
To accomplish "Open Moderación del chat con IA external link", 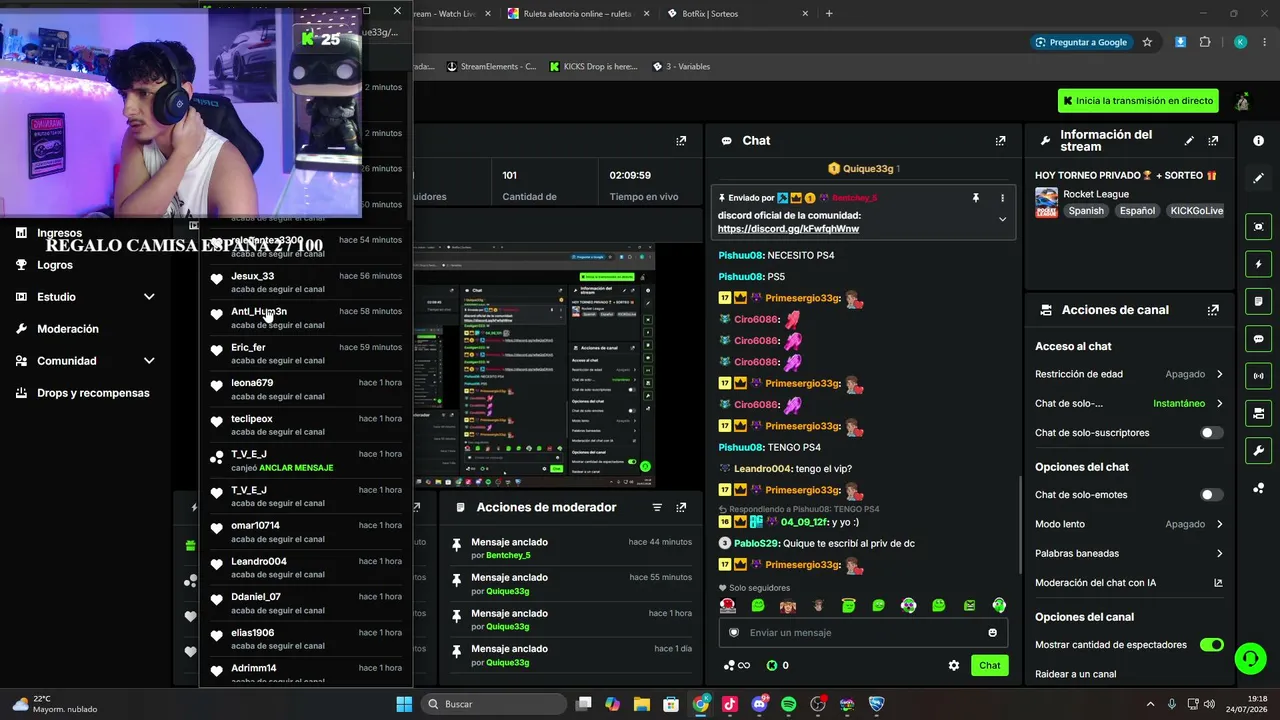I will coord(1218,583).
